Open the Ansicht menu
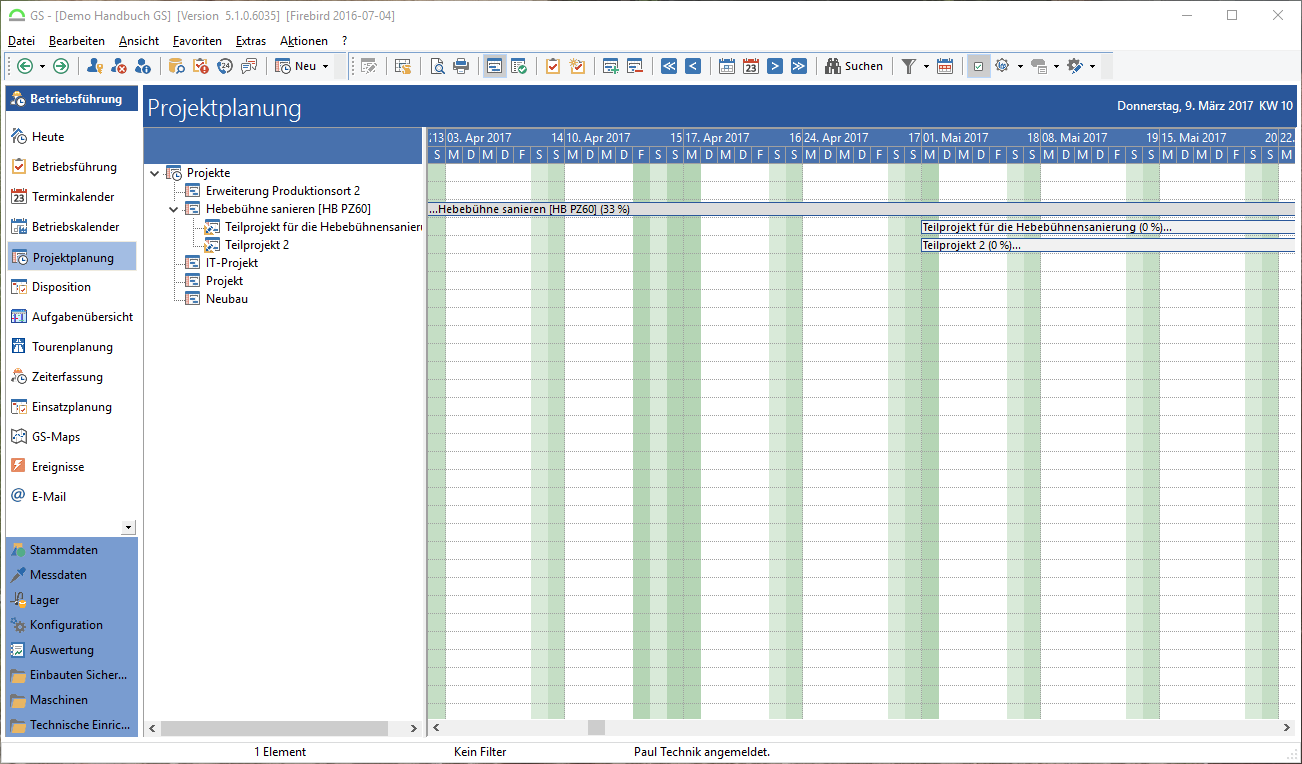 click(138, 41)
